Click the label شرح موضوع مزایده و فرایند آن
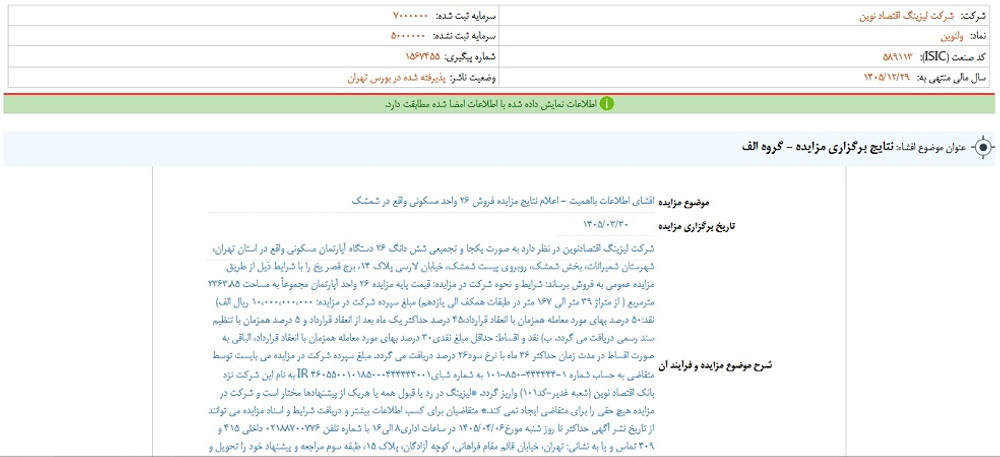Screen dimensions: 1000x457 pos(716,366)
